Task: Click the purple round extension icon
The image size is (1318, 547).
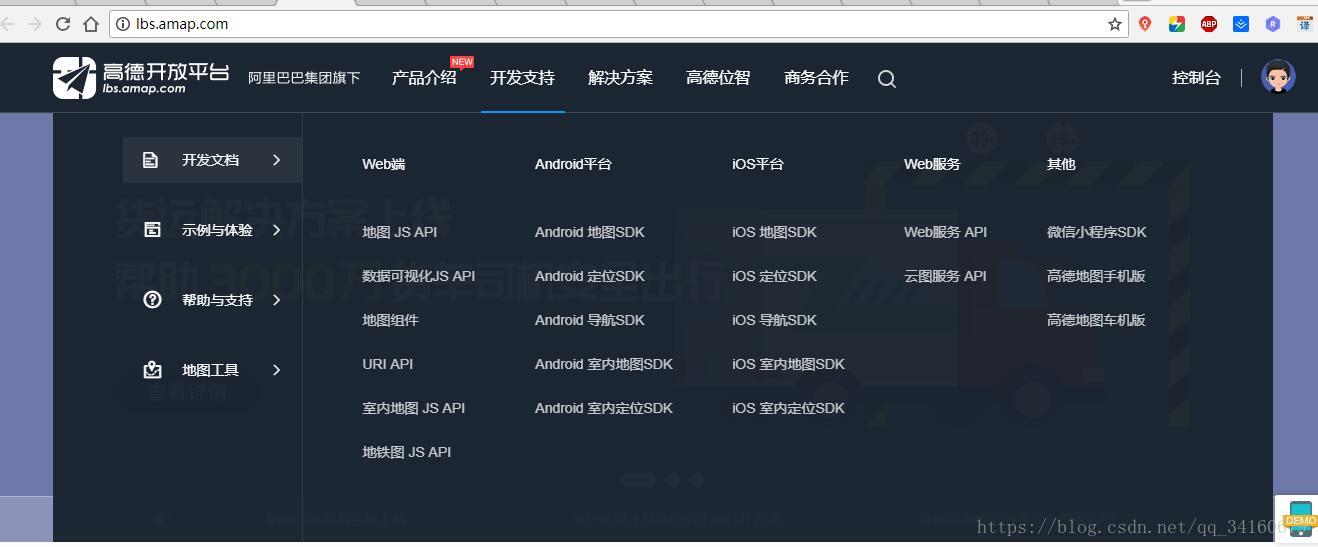Action: click(x=1273, y=24)
